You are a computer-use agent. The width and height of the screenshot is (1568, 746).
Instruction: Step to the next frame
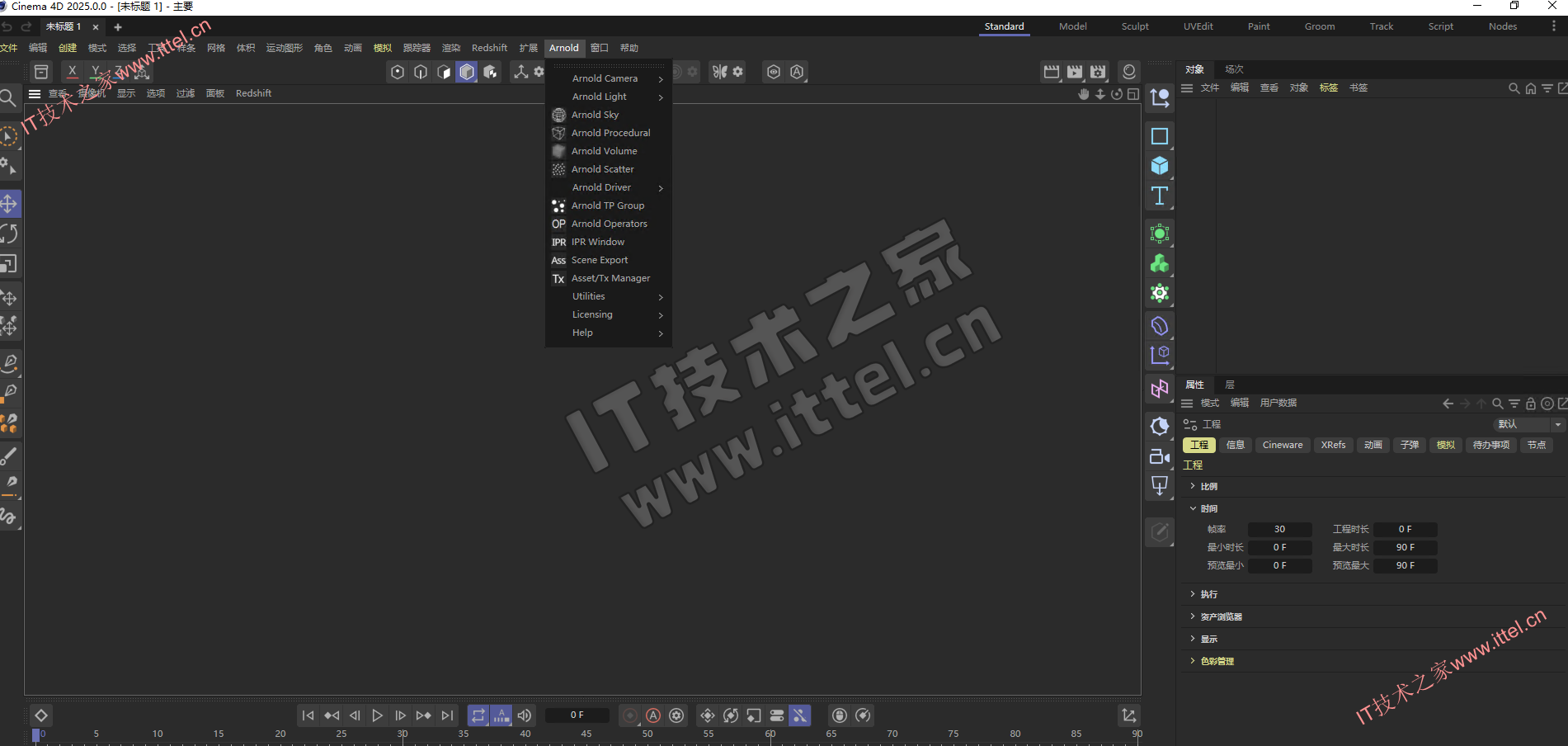400,715
